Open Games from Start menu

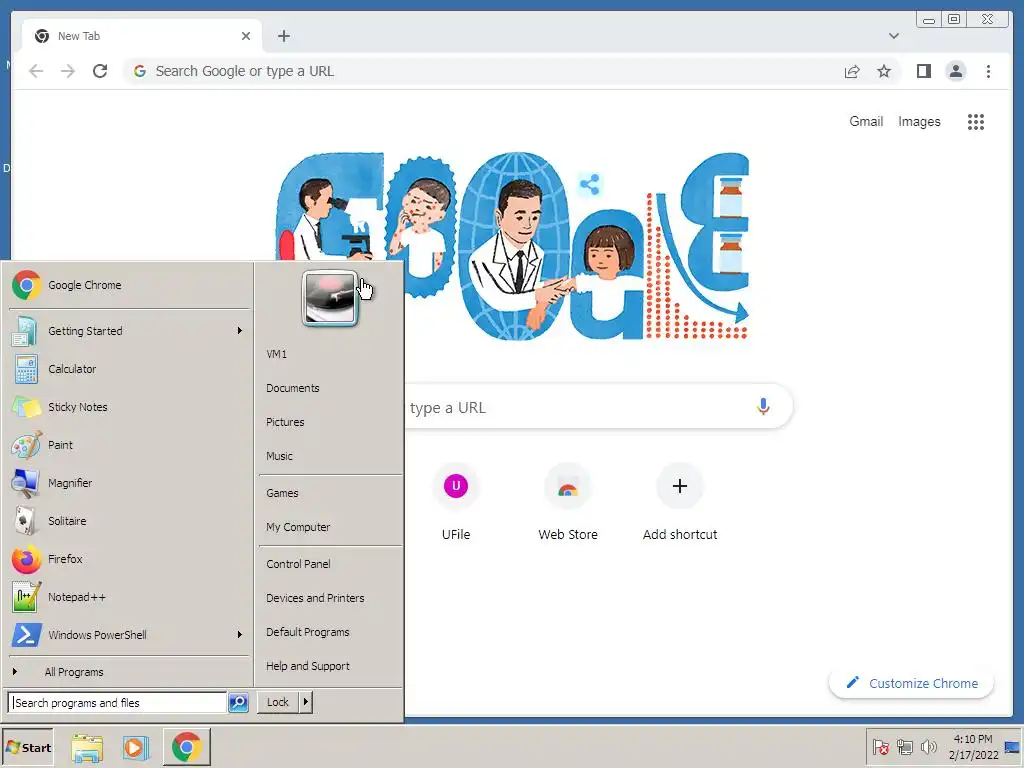(x=330, y=493)
